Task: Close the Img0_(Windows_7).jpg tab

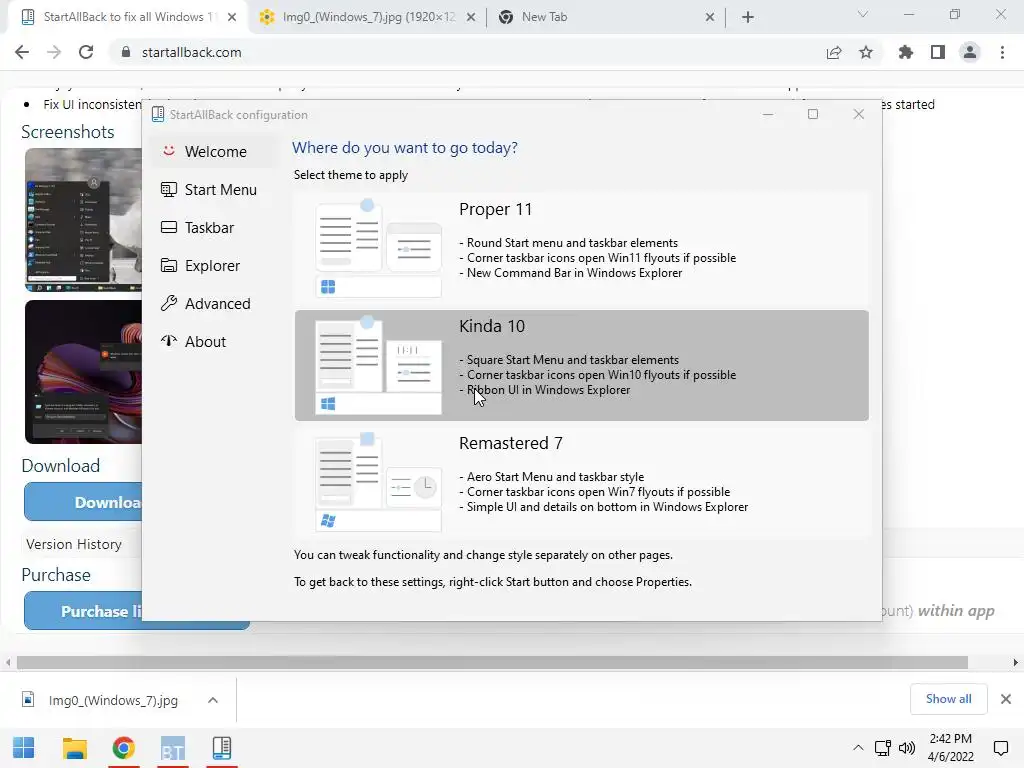Action: click(470, 18)
